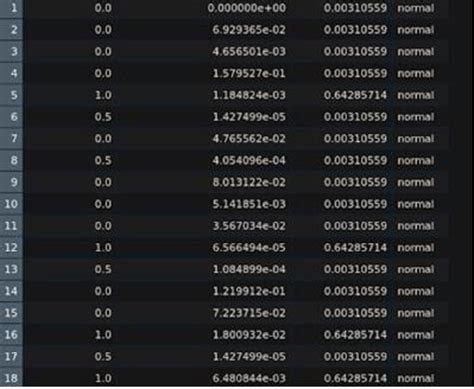Select the 0.0 value in row 15
474x389 pixels.
pos(103,313)
